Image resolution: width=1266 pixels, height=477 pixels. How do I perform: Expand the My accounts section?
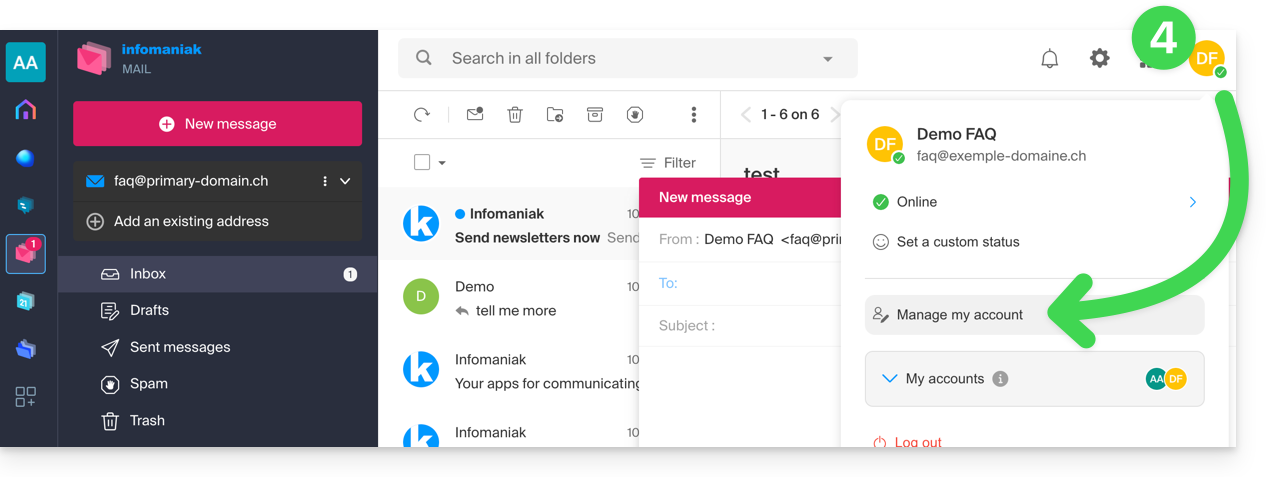point(890,379)
